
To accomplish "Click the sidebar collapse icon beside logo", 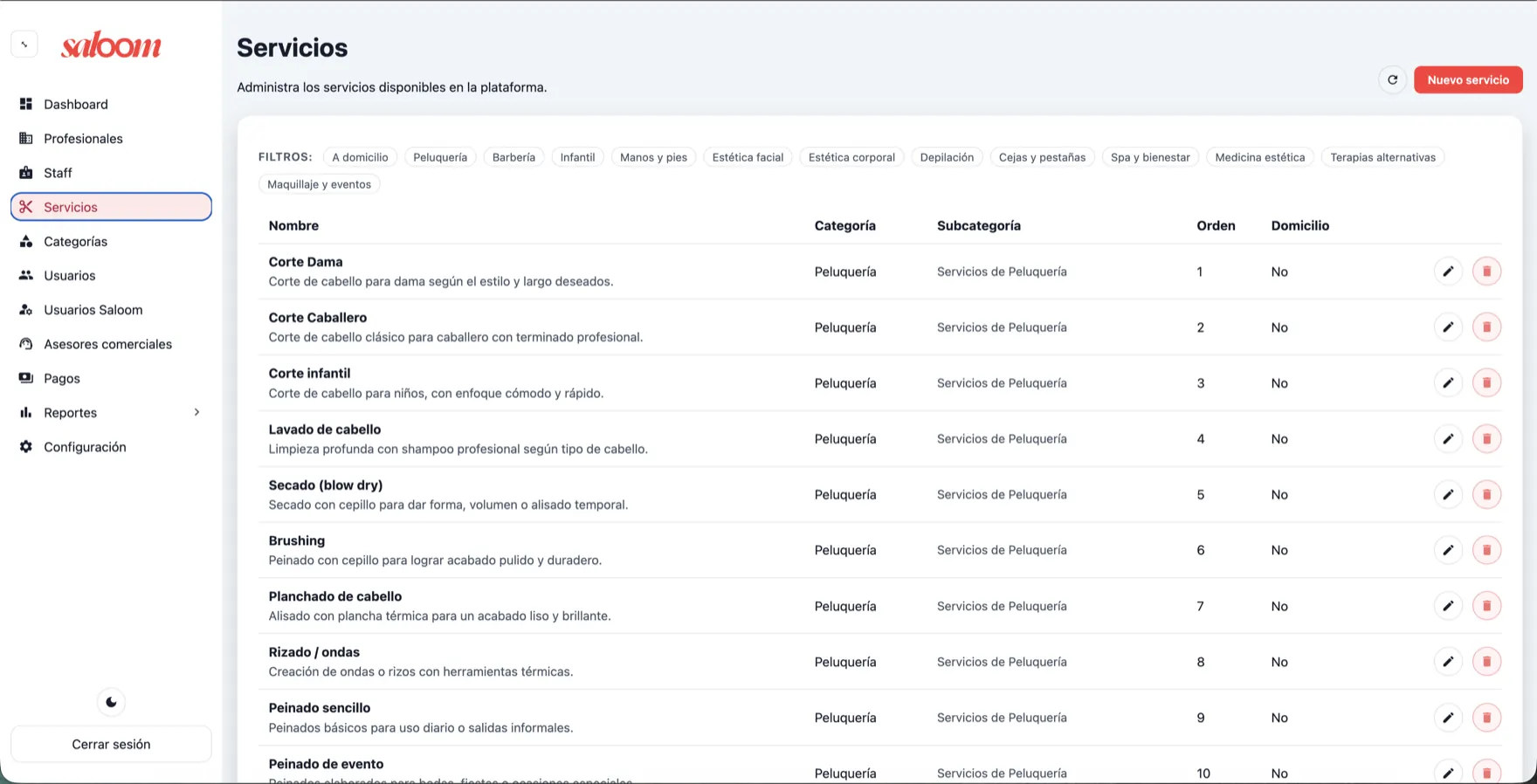I will (x=24, y=45).
